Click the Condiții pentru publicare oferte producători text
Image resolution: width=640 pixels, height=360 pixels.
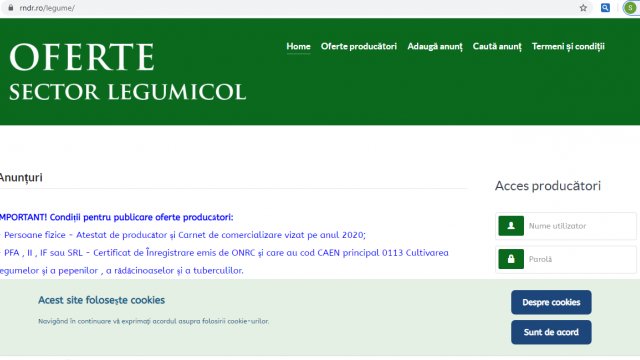tap(142, 217)
